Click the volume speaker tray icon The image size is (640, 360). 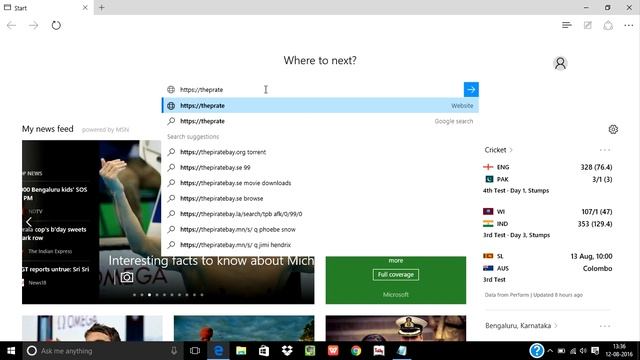tap(583, 351)
